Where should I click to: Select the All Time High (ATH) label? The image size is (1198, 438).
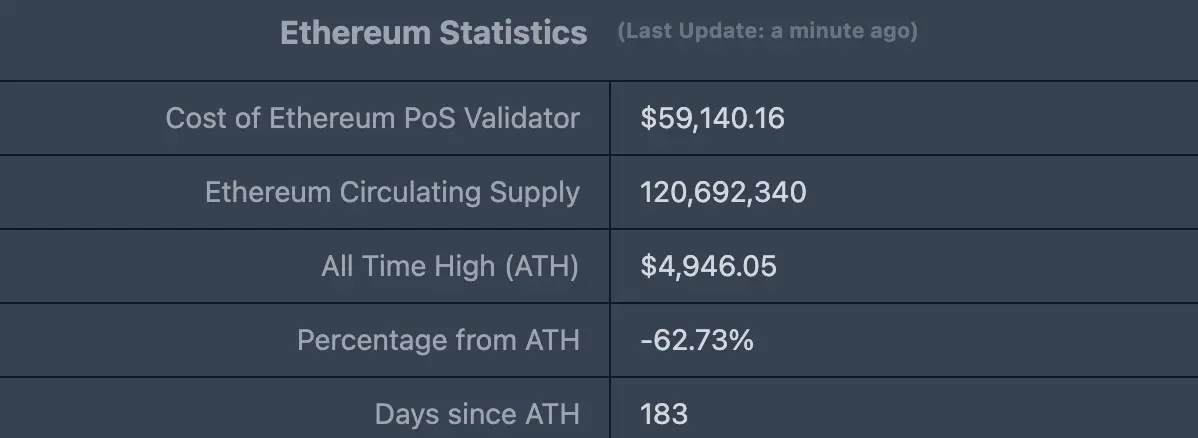pyautogui.click(x=450, y=266)
